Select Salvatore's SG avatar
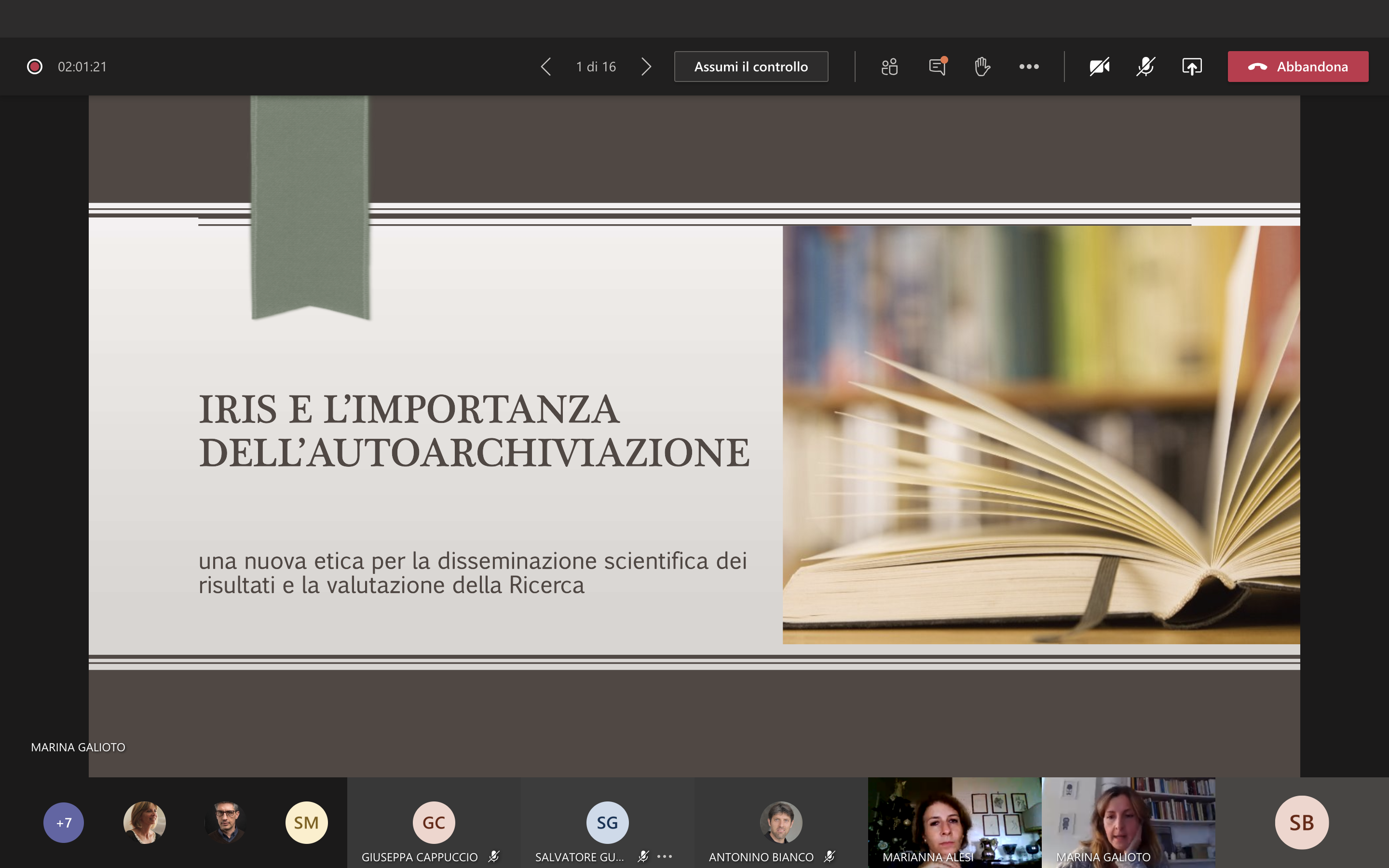This screenshot has height=868, width=1389. point(607,823)
